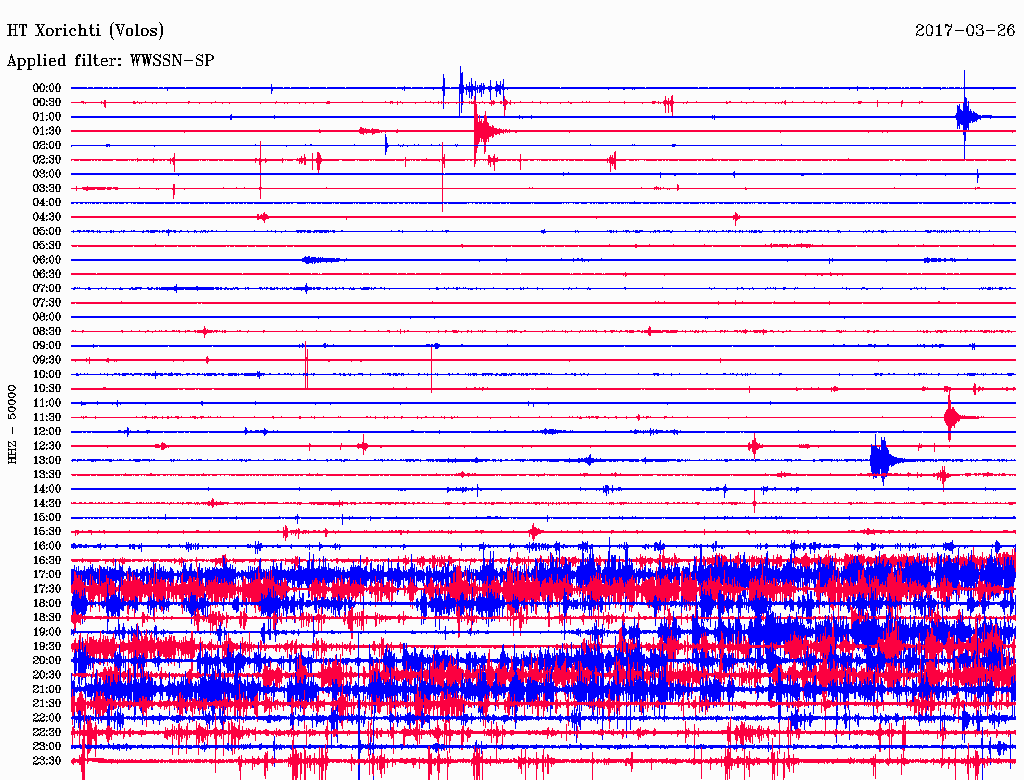
Task: Select the 19:00 time row label
Action: (x=47, y=632)
